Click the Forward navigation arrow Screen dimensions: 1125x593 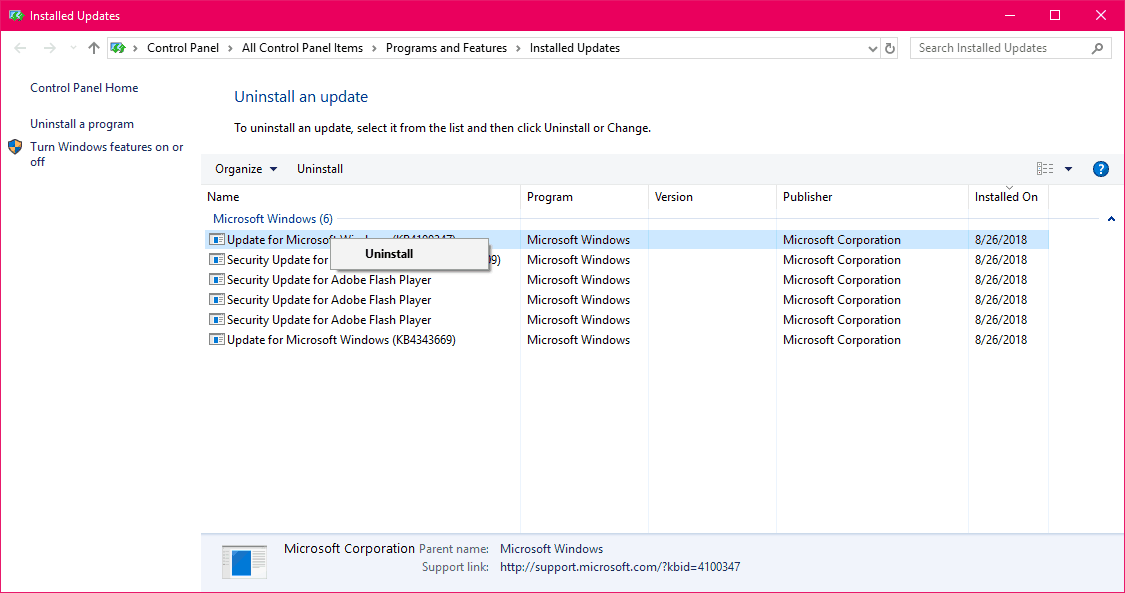50,48
